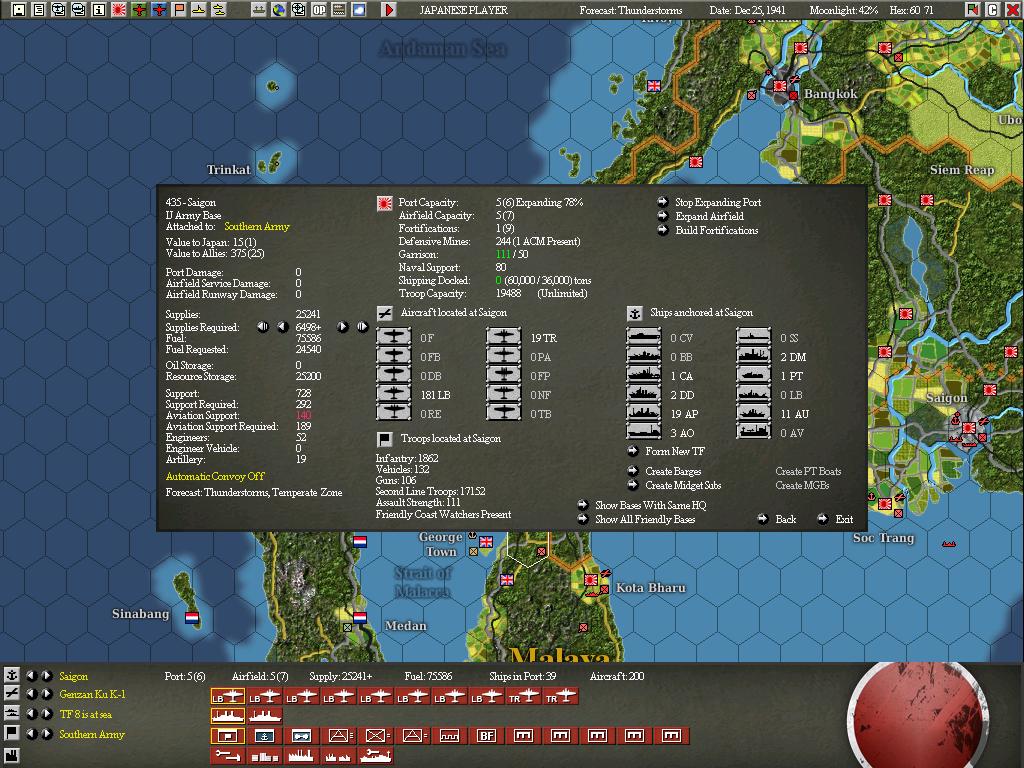Screen dimensions: 1024x768
Task: Click the Japanese rising sun flag toolbar icon
Action: click(119, 10)
